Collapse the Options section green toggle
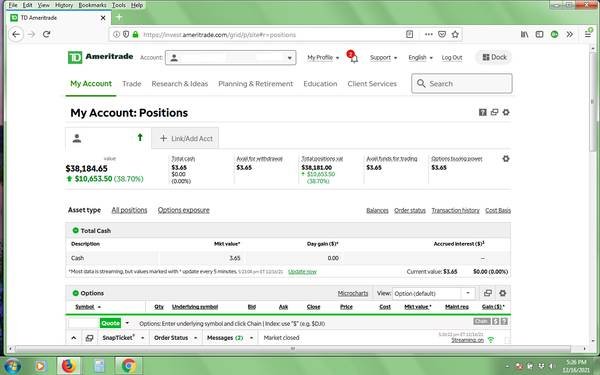This screenshot has width=600, height=375. click(x=75, y=293)
